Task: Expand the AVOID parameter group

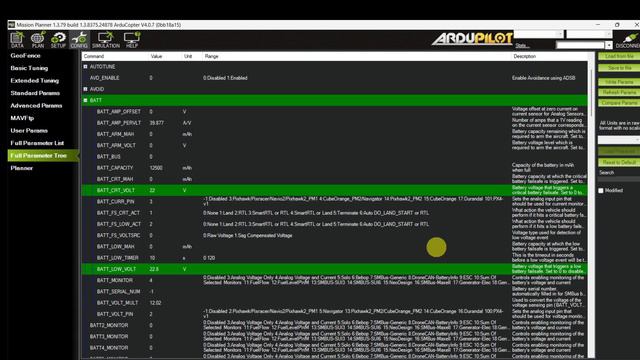Action: coord(85,89)
